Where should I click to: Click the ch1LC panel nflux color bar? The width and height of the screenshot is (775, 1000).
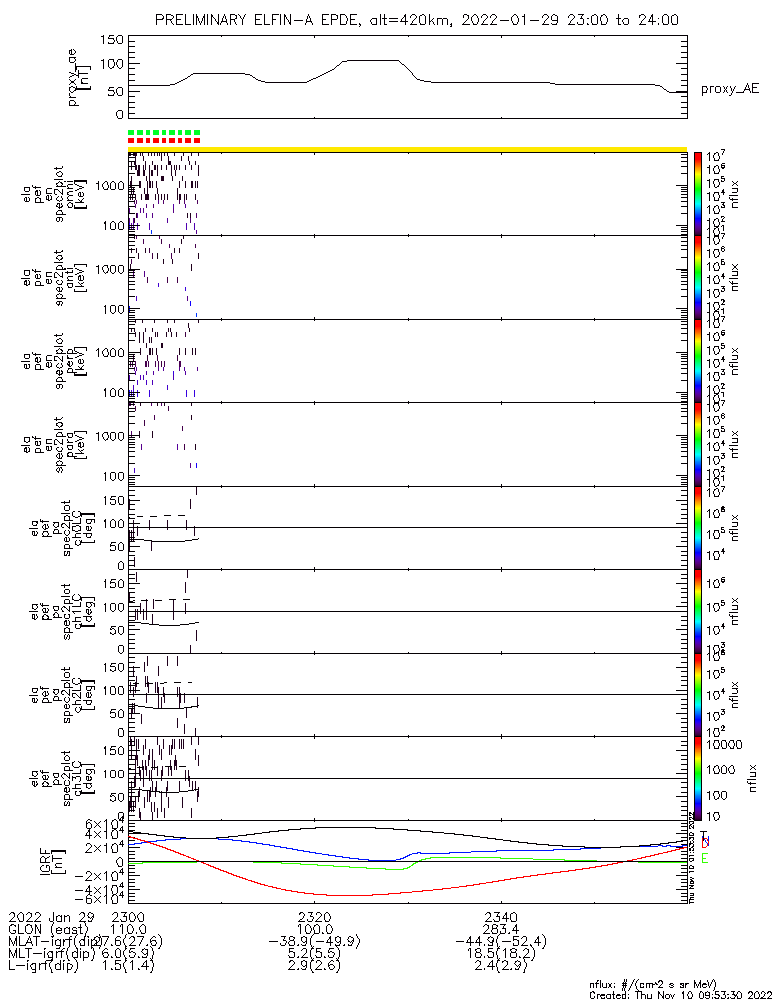697,612
